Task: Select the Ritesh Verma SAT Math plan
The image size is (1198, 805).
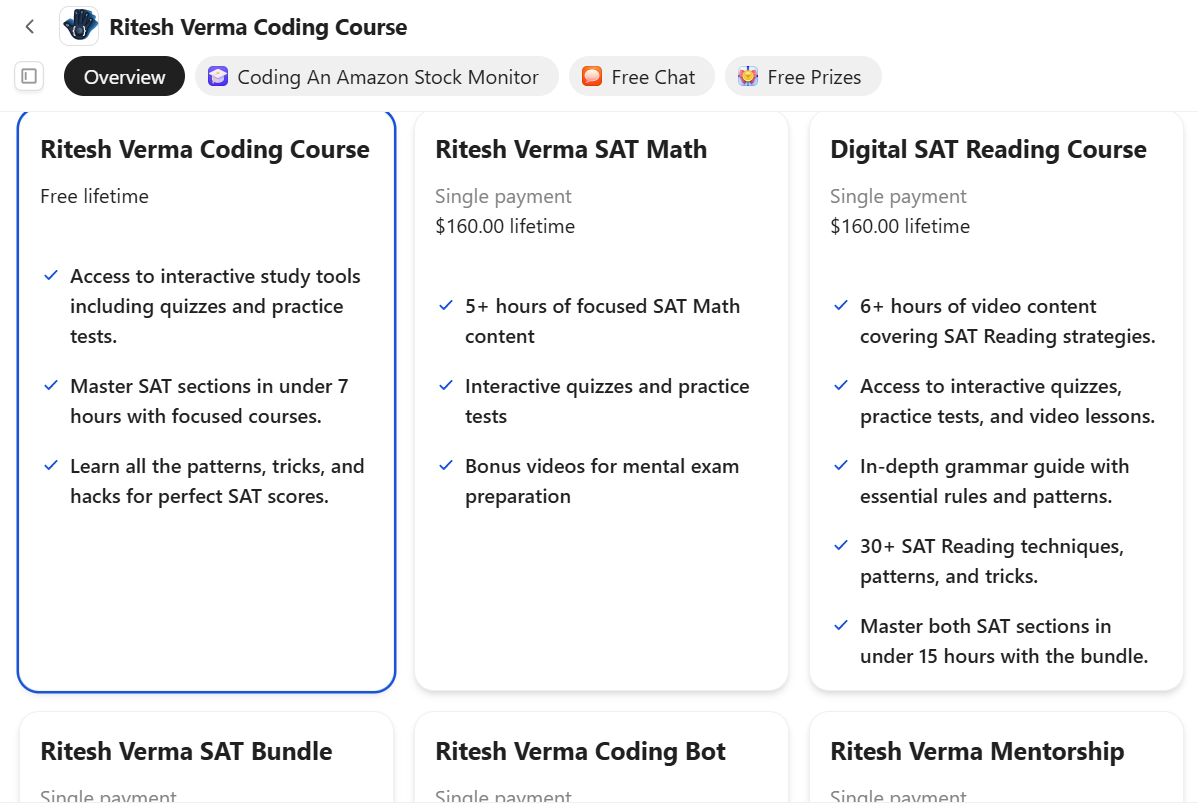Action: tap(601, 400)
